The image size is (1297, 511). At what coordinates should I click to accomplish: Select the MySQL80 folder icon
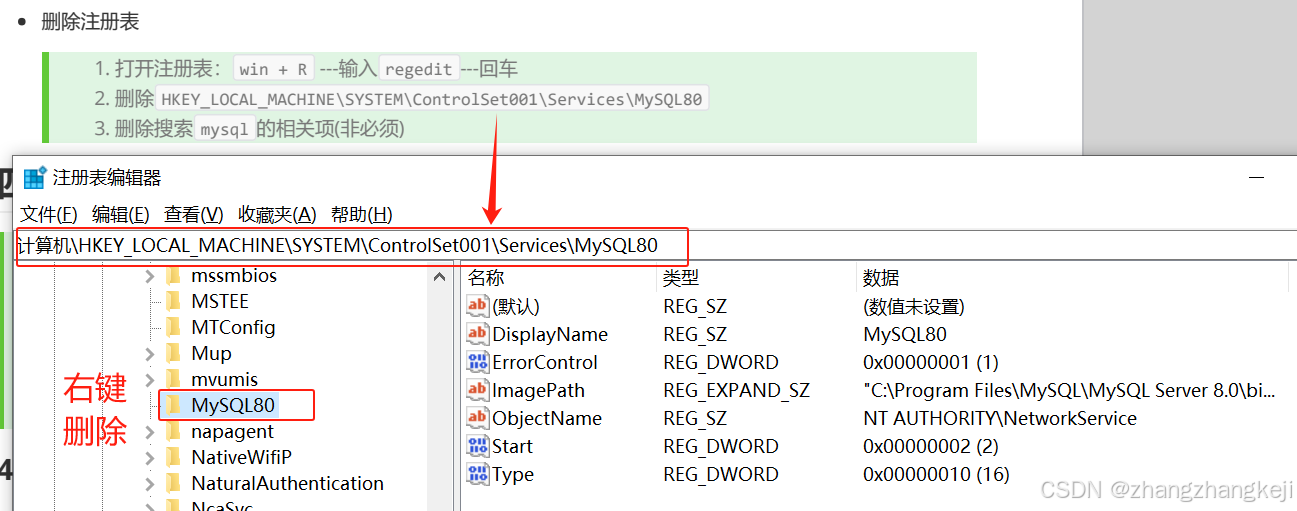[x=173, y=405]
